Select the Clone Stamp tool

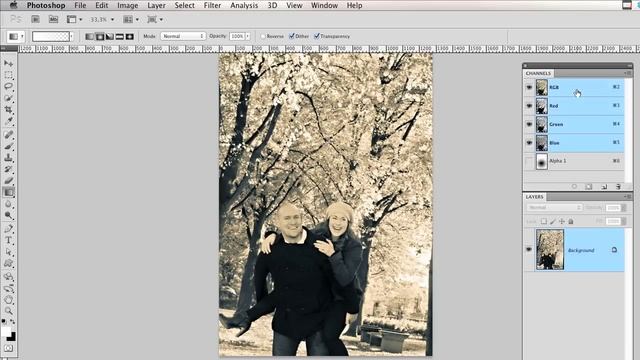click(9, 158)
